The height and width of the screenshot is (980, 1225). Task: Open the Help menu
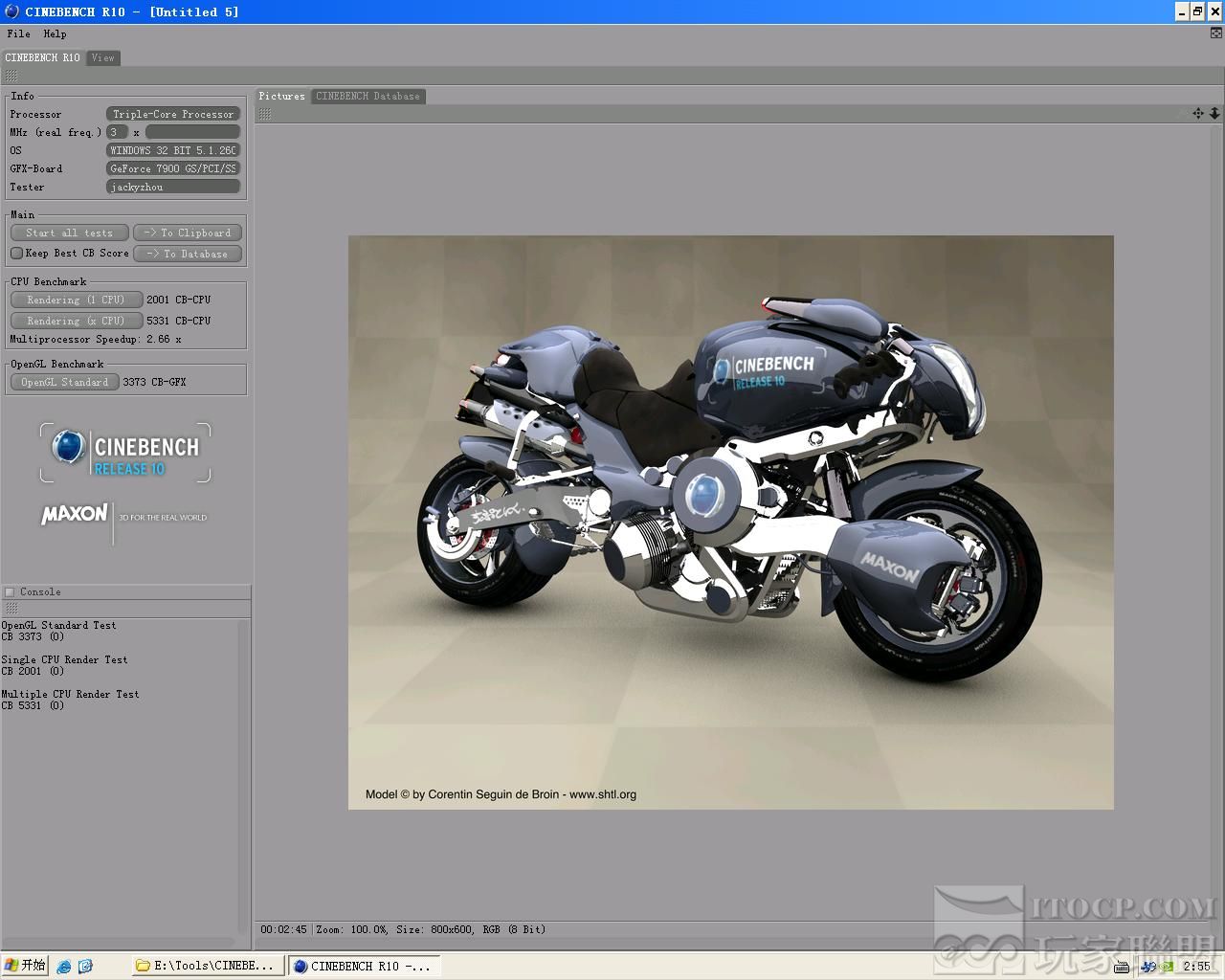[x=55, y=33]
